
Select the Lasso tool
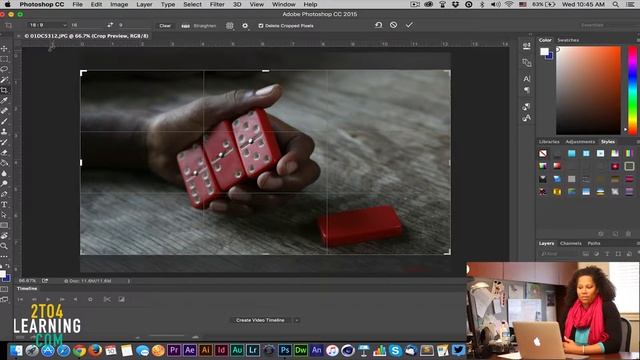tap(4, 69)
